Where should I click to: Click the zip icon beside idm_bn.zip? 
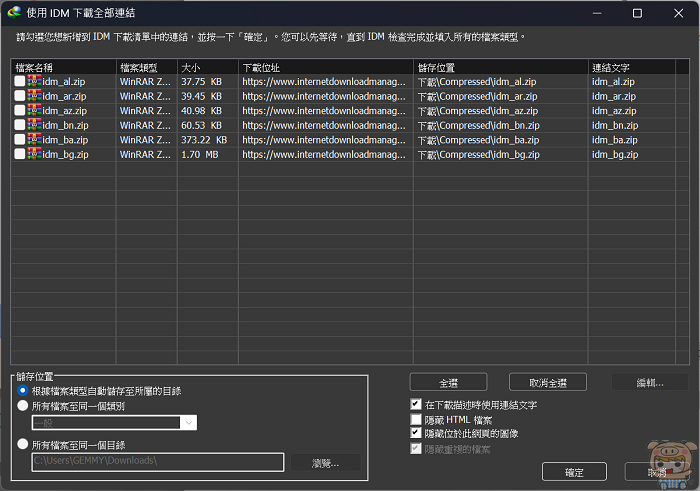35,125
